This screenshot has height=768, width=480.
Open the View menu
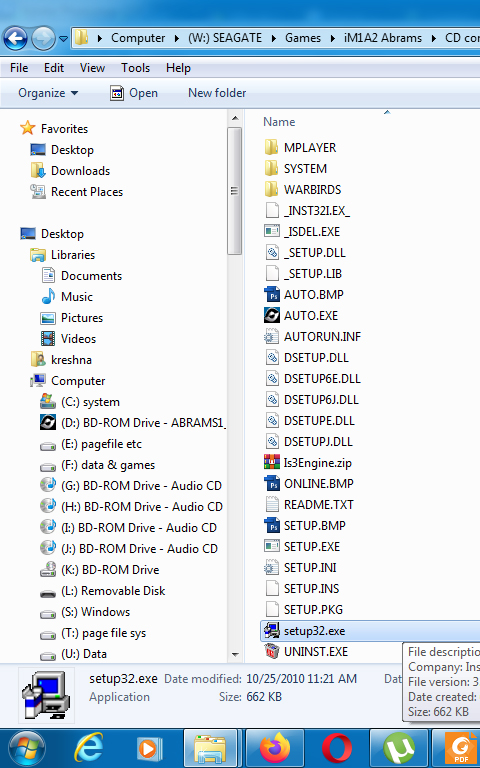click(93, 68)
